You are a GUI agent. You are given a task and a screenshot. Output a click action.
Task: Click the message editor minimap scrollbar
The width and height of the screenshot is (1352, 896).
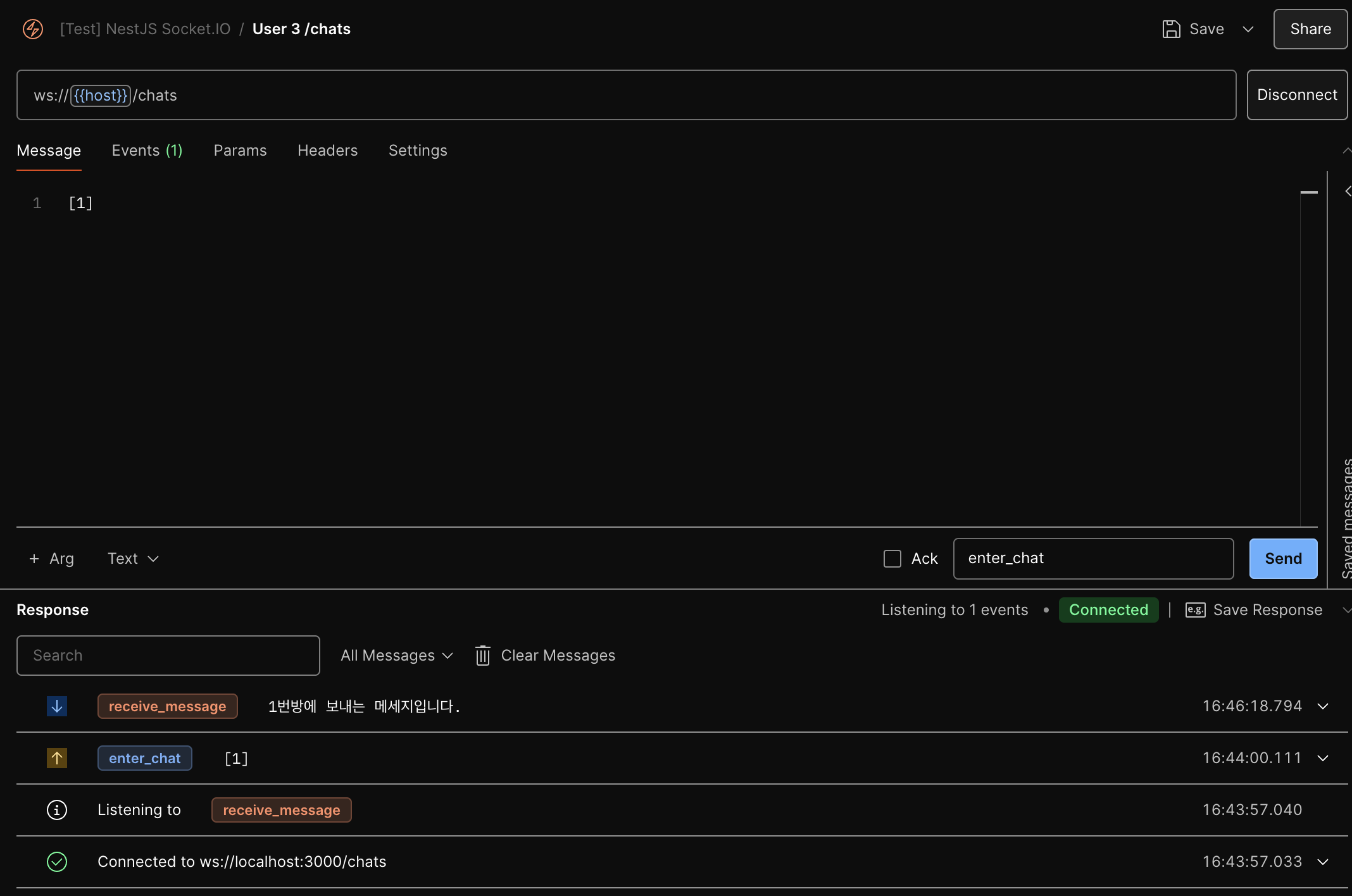tap(1309, 192)
